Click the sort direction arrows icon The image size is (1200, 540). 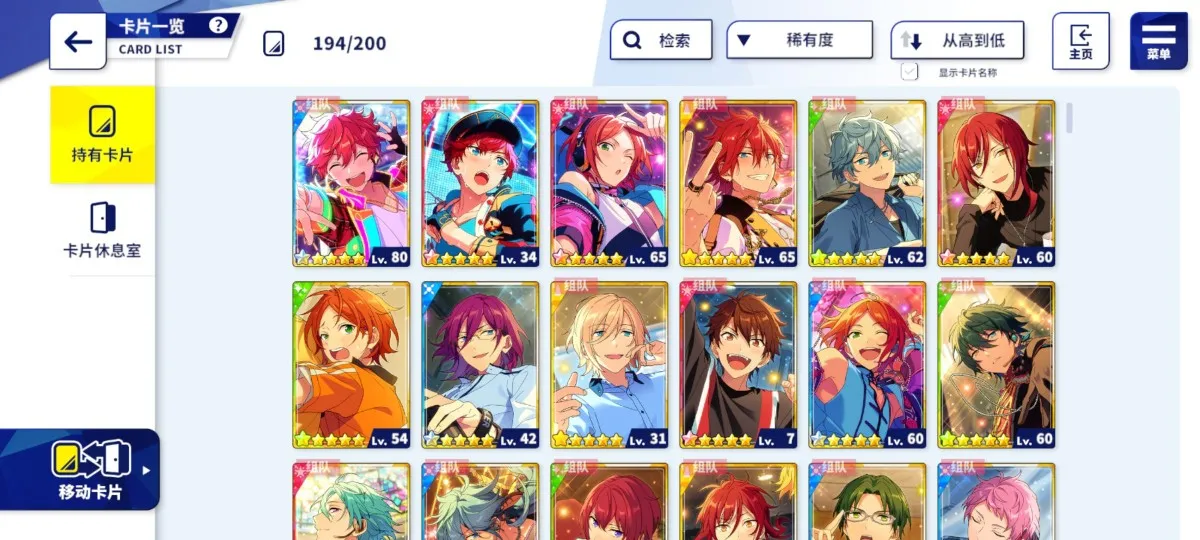tap(910, 41)
